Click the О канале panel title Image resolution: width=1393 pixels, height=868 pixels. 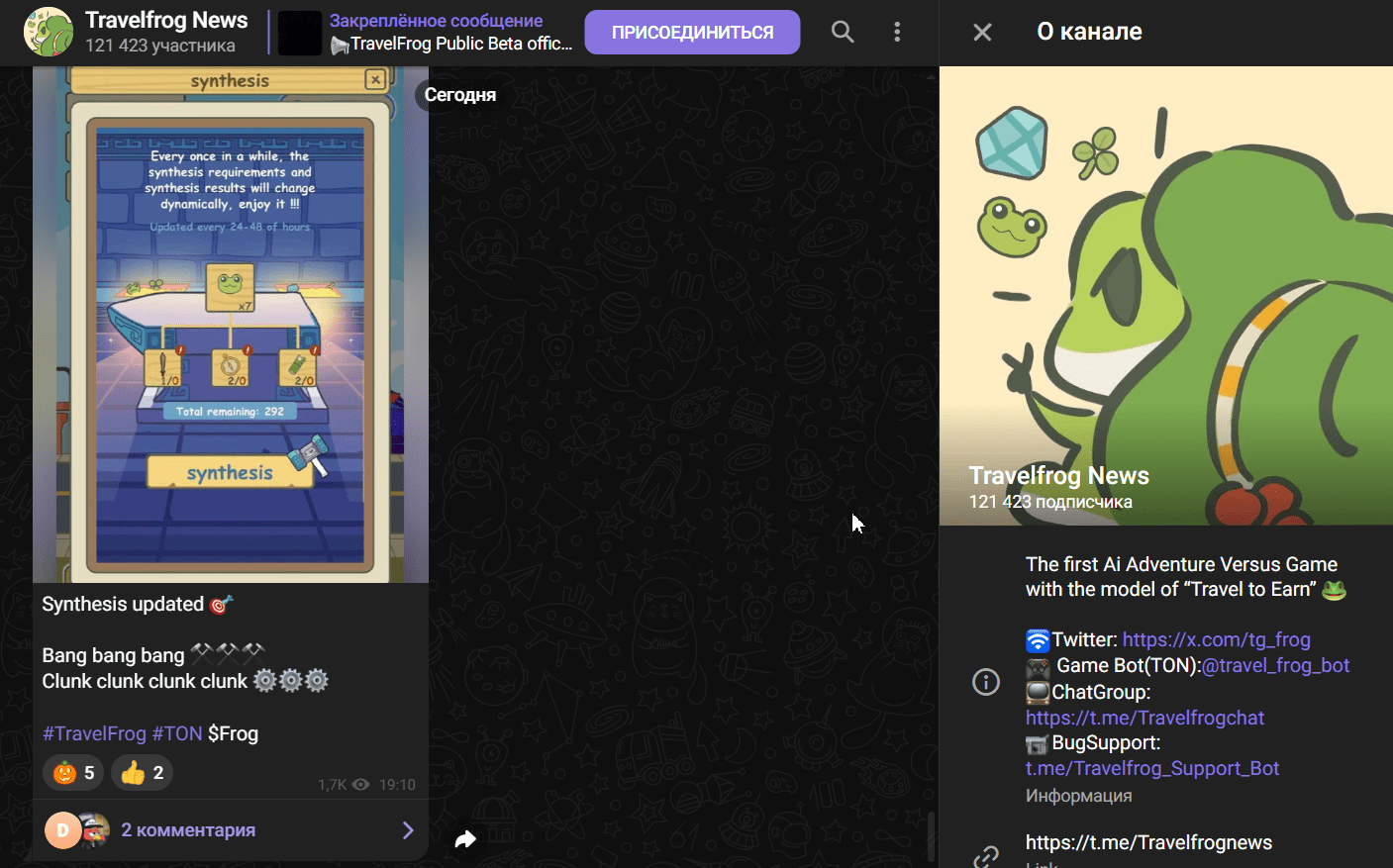point(1089,32)
